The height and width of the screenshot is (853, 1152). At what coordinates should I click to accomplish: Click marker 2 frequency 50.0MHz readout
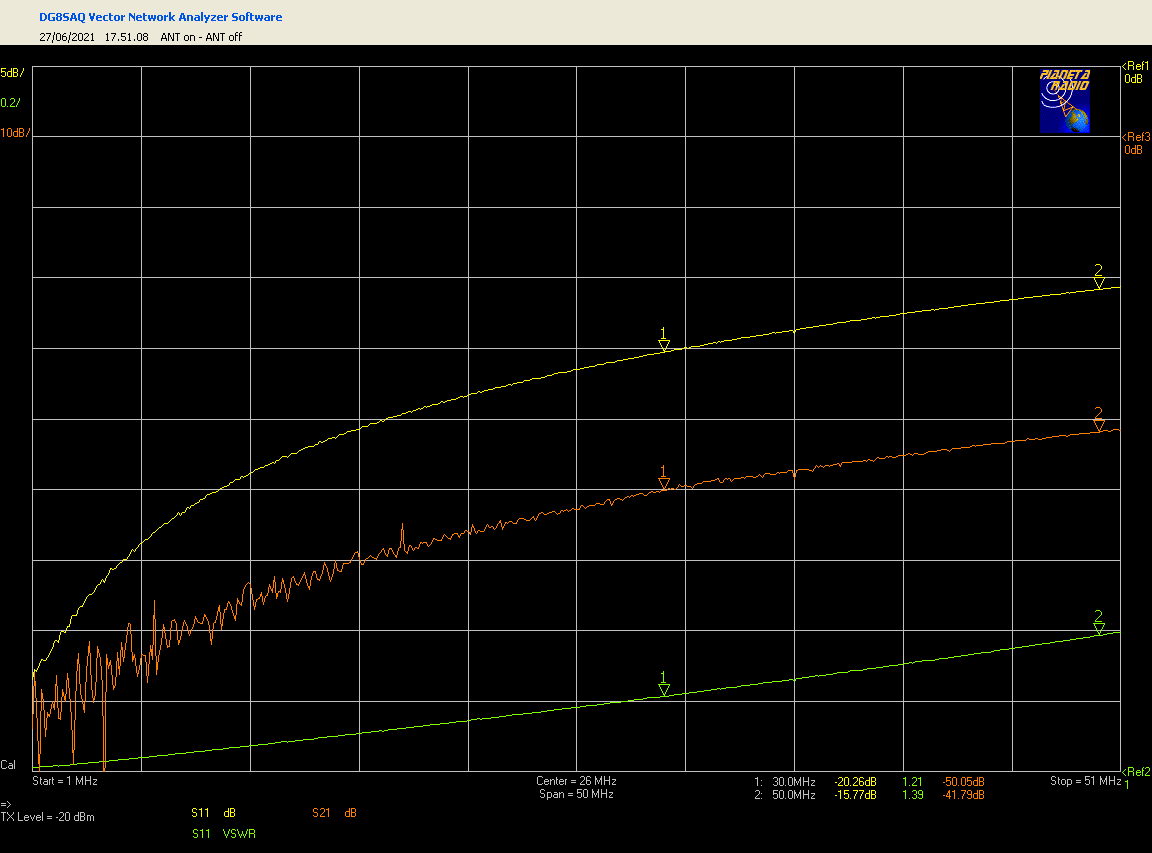[793, 795]
